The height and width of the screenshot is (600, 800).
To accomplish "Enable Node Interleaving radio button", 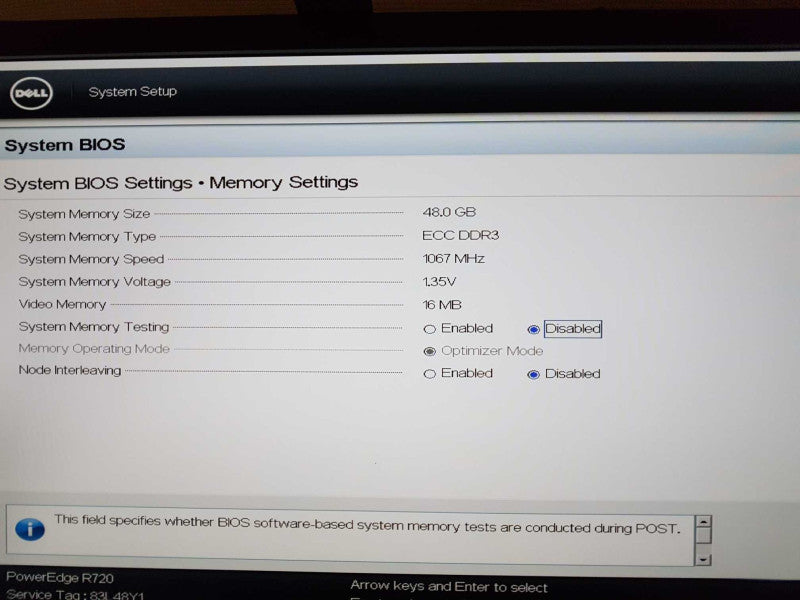I will [x=430, y=374].
